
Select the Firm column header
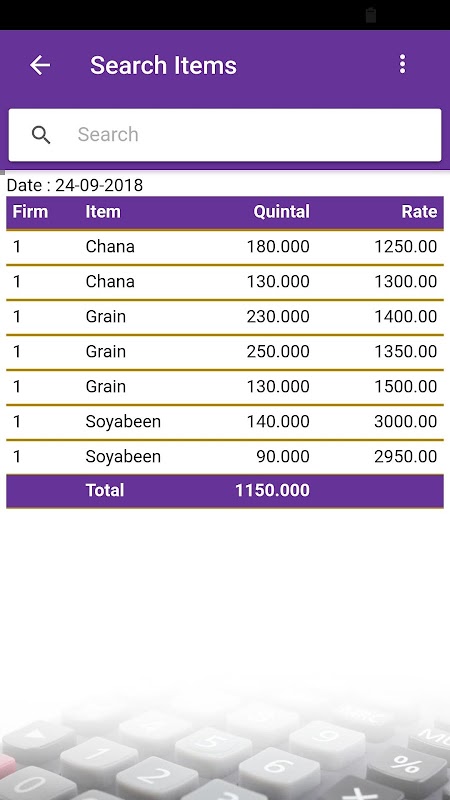point(30,212)
